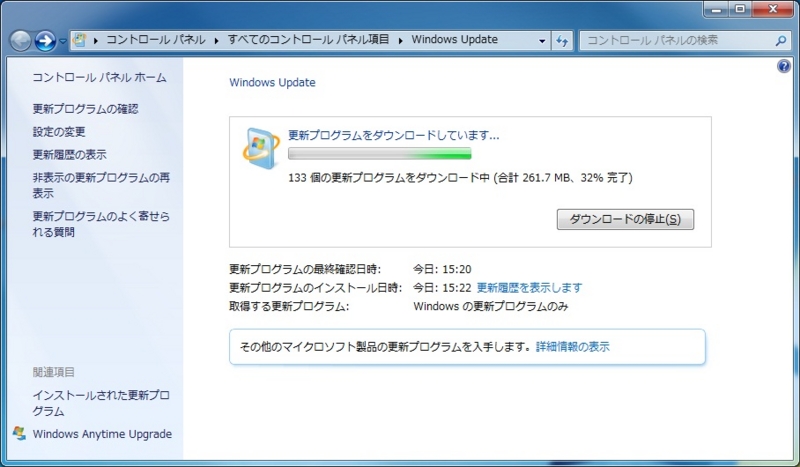The width and height of the screenshot is (800, 467).
Task: Open the recent pages dropdown arrow
Action: click(x=63, y=41)
